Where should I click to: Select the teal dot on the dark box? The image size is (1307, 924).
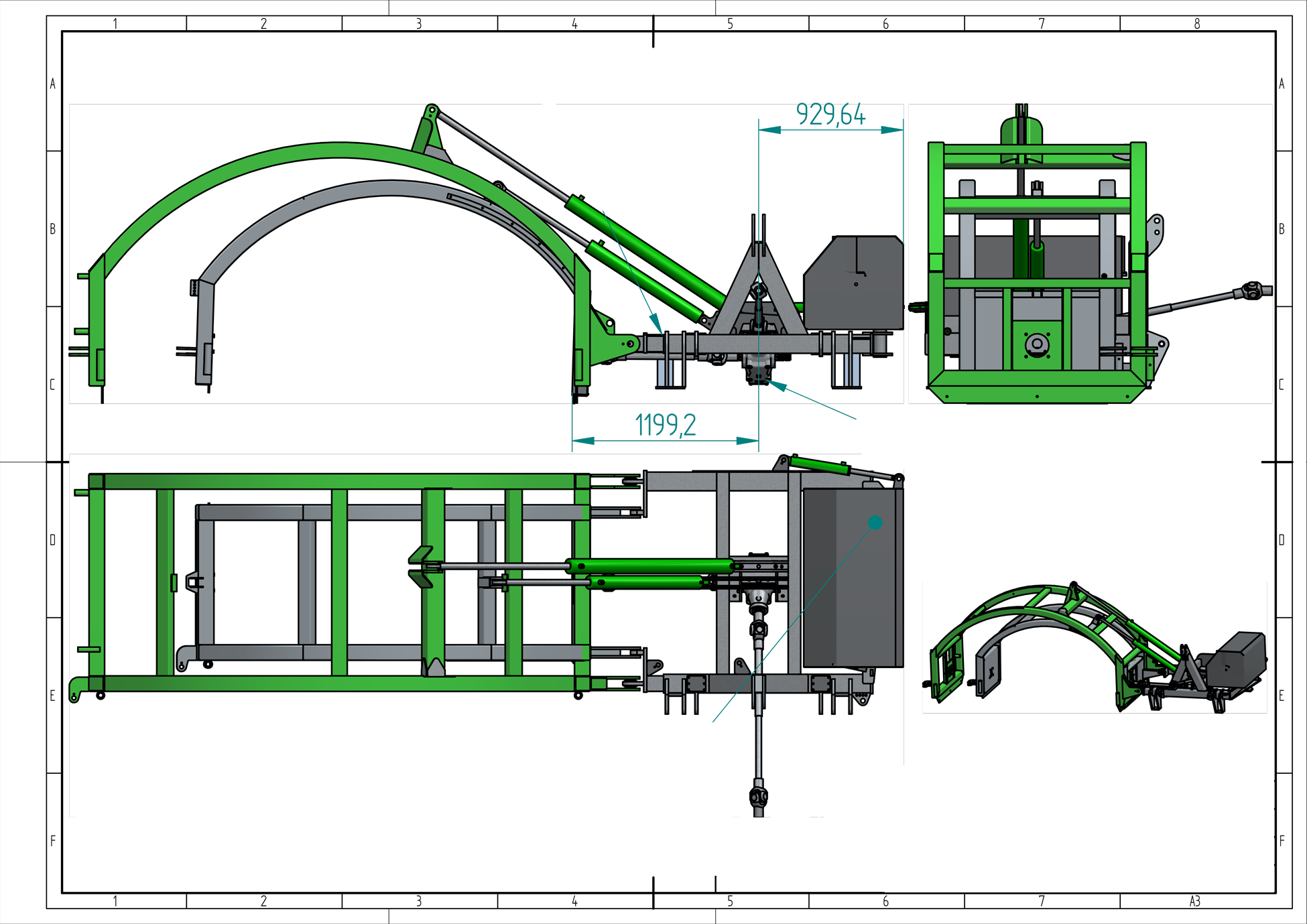(x=875, y=523)
